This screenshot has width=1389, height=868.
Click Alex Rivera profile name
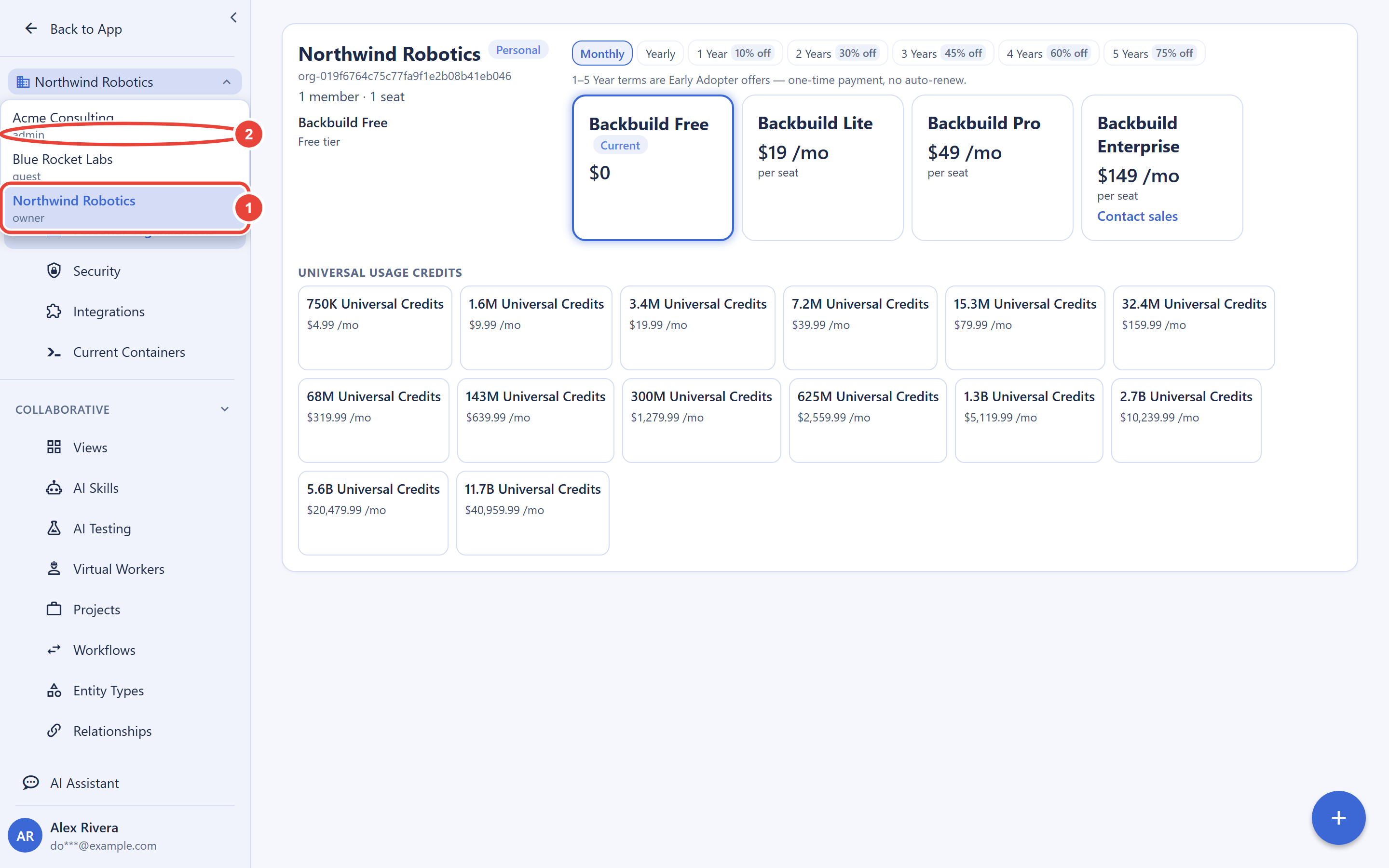click(x=84, y=827)
